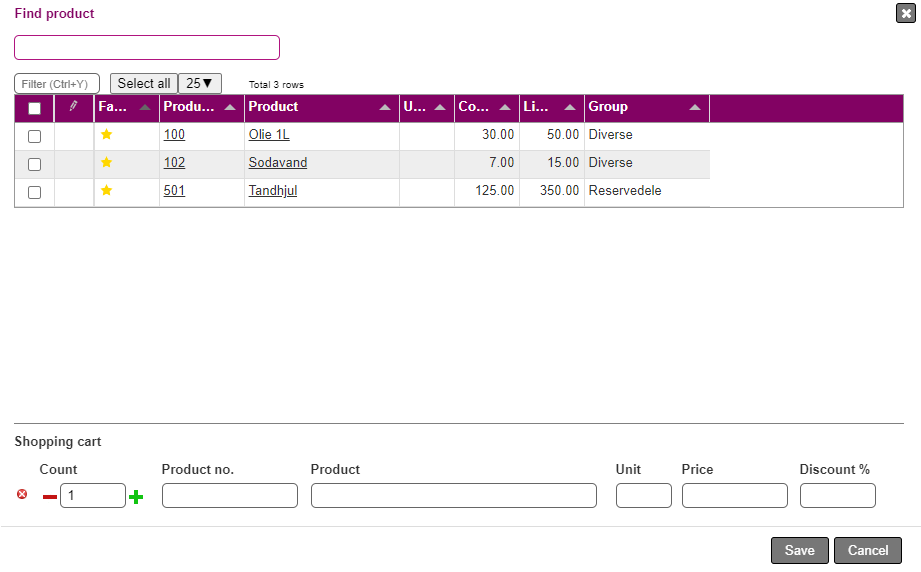Sort by the Group column arrow

[x=695, y=108]
